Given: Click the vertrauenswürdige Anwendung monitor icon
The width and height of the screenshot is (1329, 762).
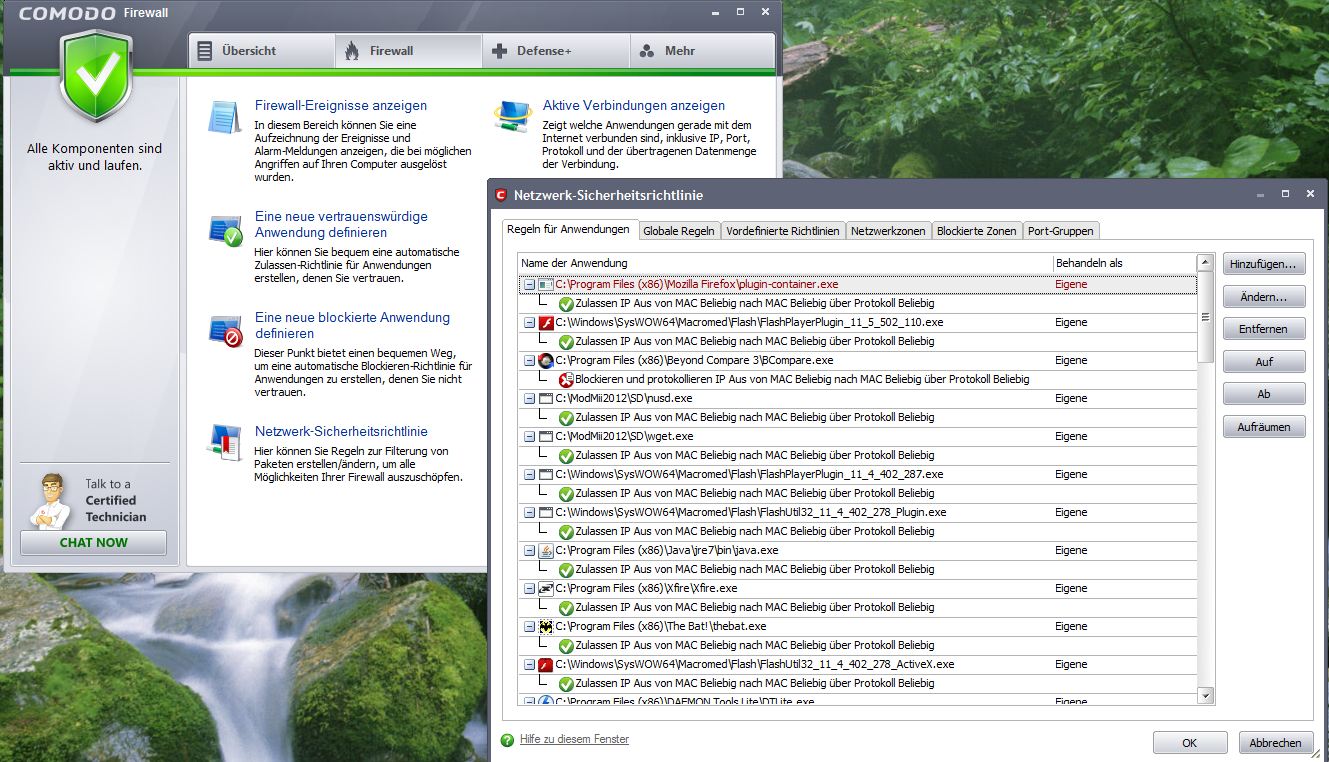Looking at the screenshot, I should coord(225,229).
